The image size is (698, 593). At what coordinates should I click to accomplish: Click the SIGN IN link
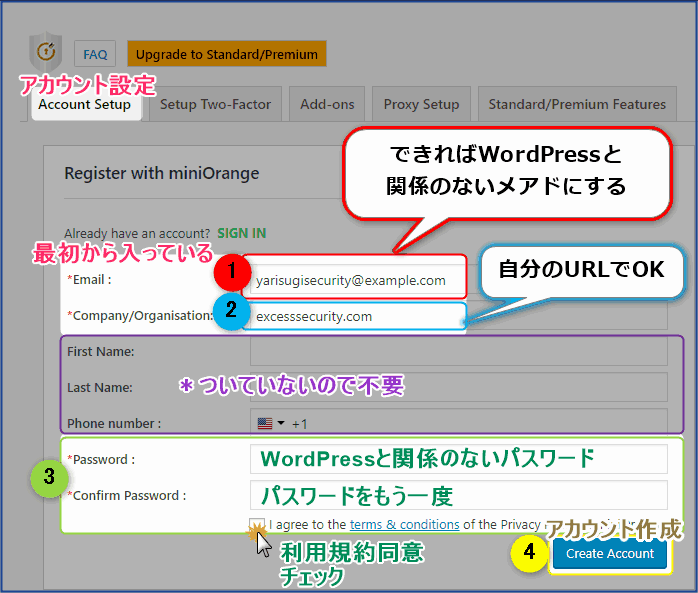(x=242, y=233)
